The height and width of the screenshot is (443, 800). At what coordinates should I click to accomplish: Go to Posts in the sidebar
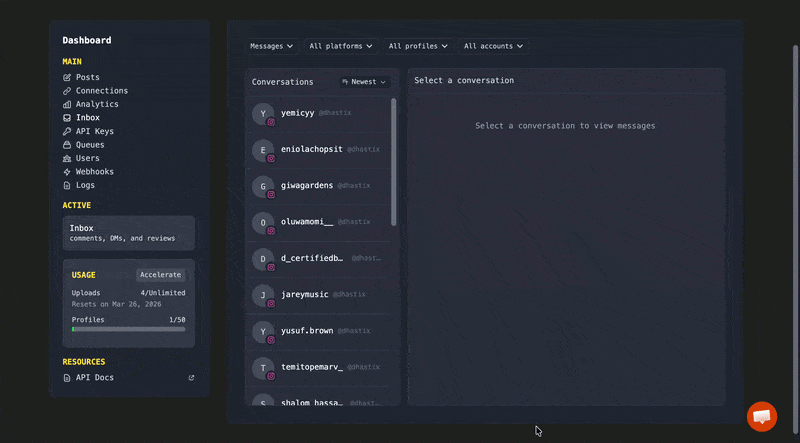[x=88, y=77]
